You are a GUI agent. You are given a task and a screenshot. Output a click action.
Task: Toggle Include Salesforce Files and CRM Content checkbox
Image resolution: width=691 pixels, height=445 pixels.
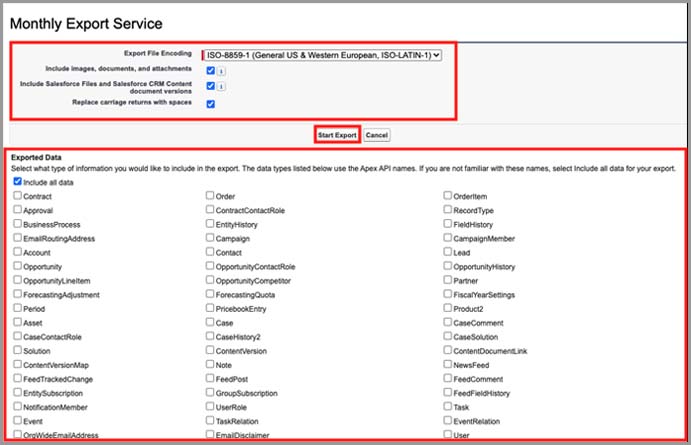point(210,86)
